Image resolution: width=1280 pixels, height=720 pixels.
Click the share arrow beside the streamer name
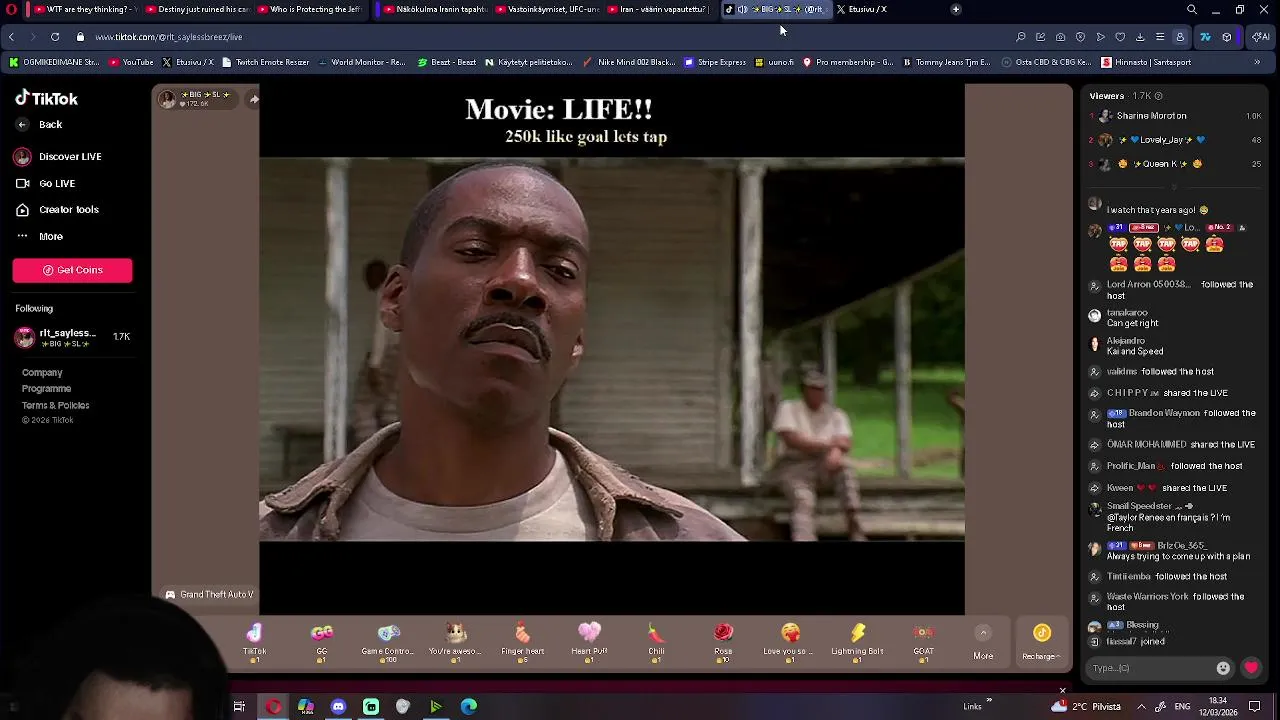pos(253,98)
